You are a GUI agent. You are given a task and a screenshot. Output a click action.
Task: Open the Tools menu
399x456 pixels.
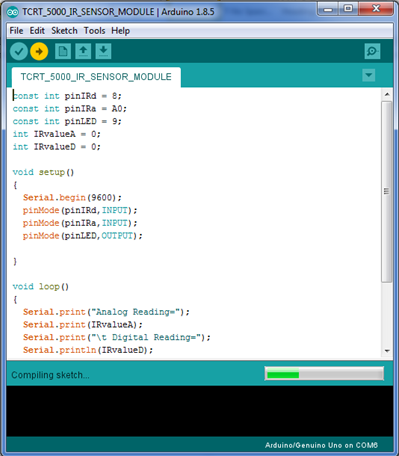click(94, 31)
